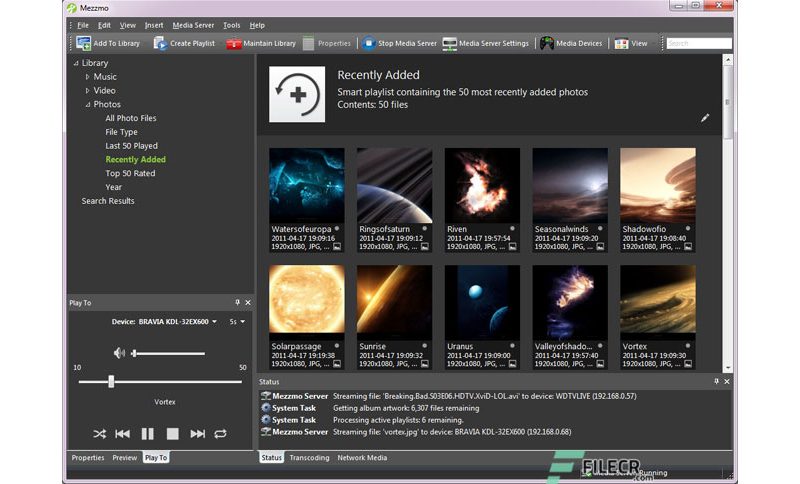The height and width of the screenshot is (484, 800).
Task: Click the Recently Added playlist artwork icon
Action: [297, 94]
